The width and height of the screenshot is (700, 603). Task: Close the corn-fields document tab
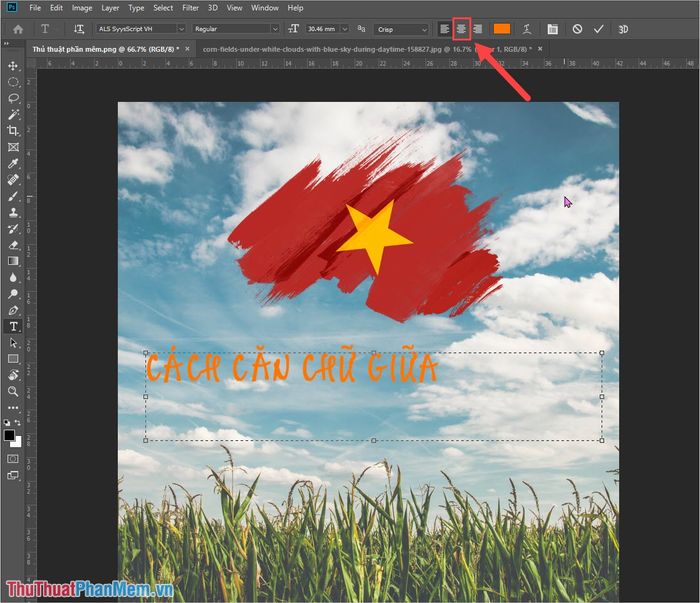pyautogui.click(x=540, y=49)
